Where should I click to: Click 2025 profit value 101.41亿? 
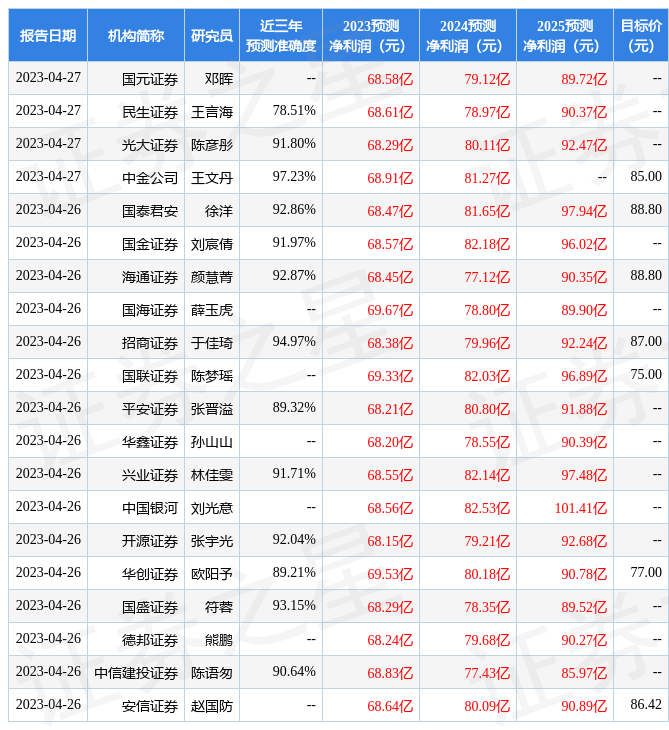[x=581, y=508]
